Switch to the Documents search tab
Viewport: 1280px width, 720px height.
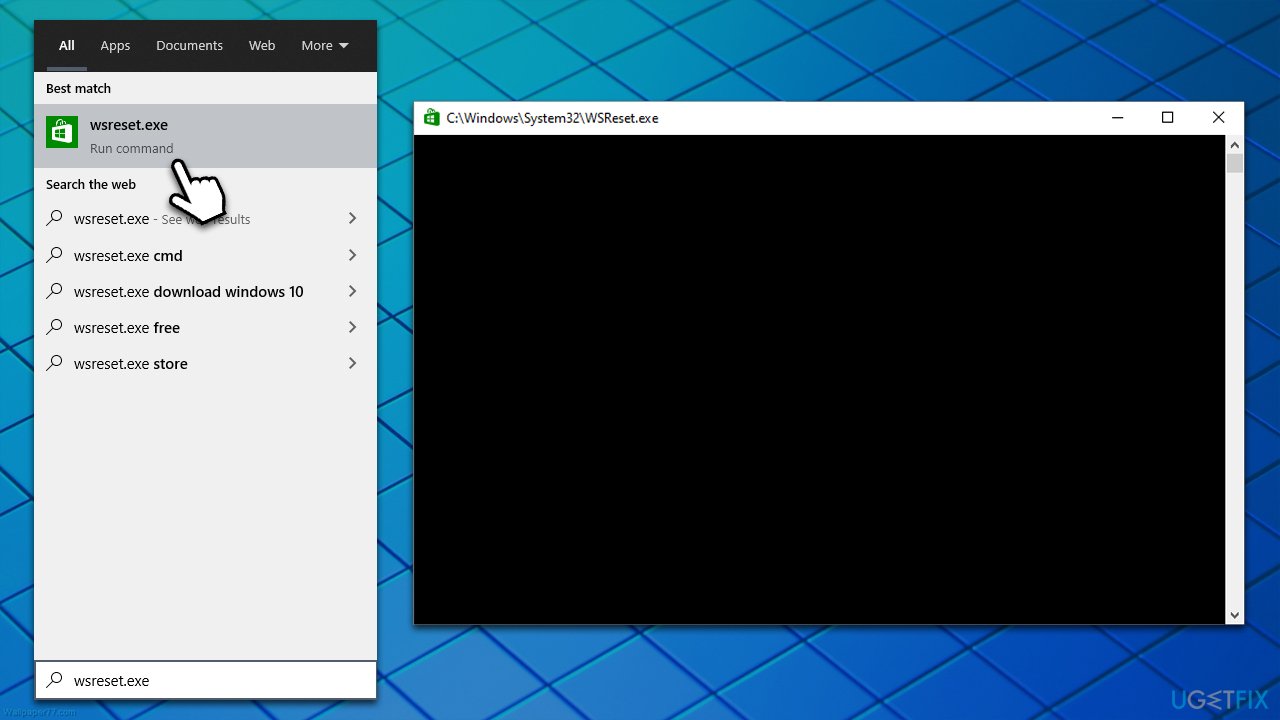click(x=189, y=45)
